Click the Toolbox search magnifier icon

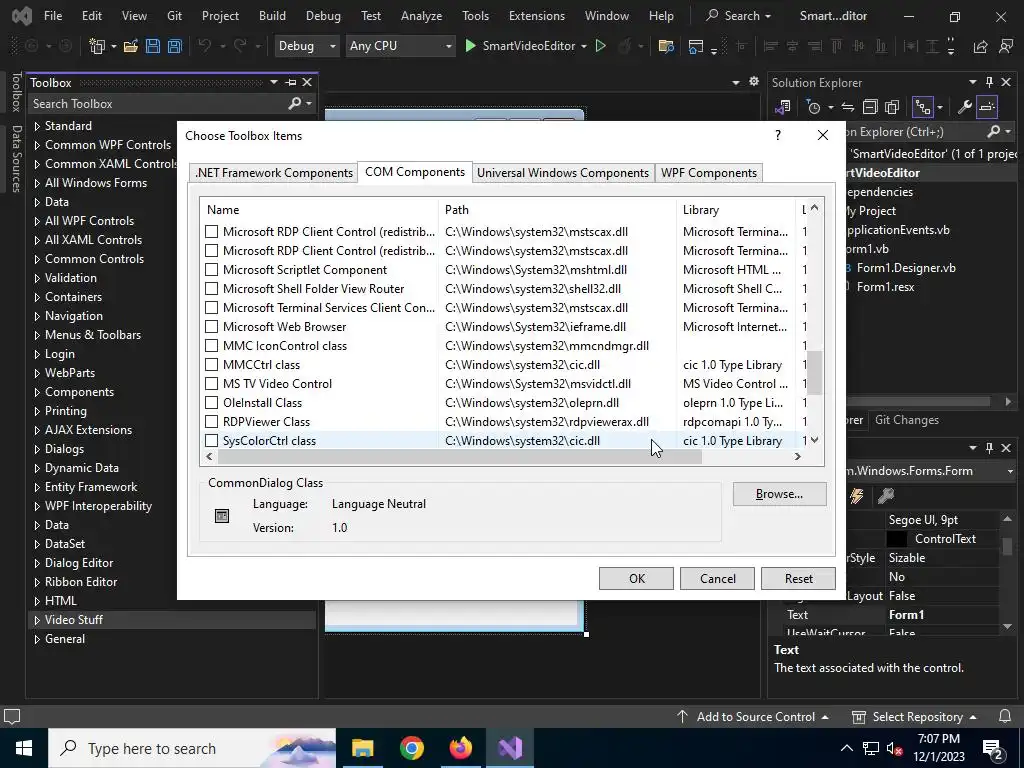(295, 103)
